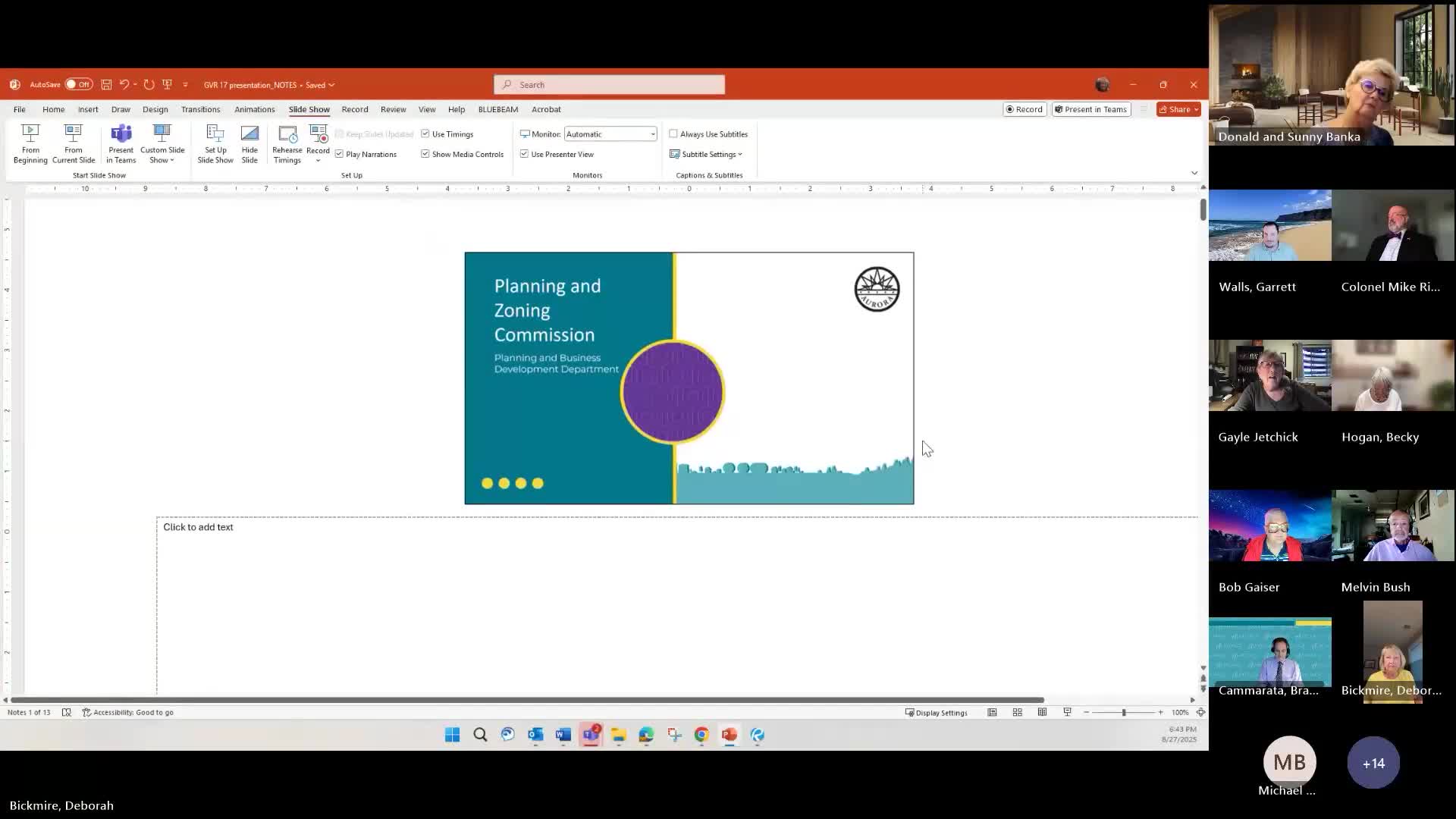Uncheck Use Presenter View
This screenshot has height=819, width=1456.
tap(524, 154)
